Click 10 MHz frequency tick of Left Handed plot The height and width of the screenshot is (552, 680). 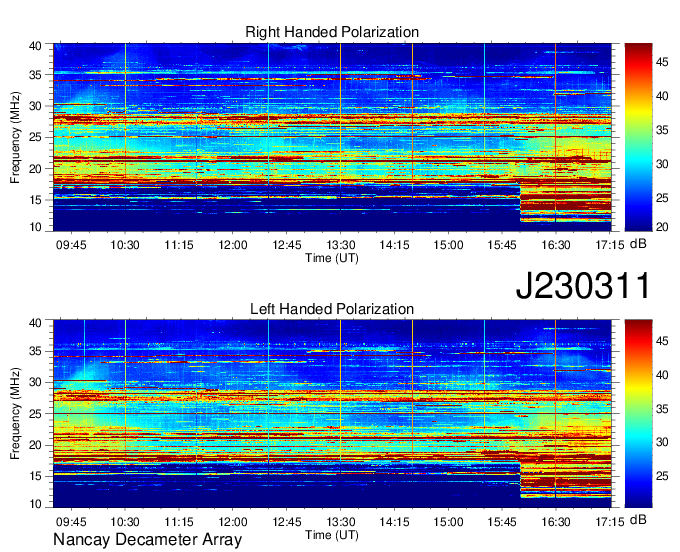tap(35, 503)
